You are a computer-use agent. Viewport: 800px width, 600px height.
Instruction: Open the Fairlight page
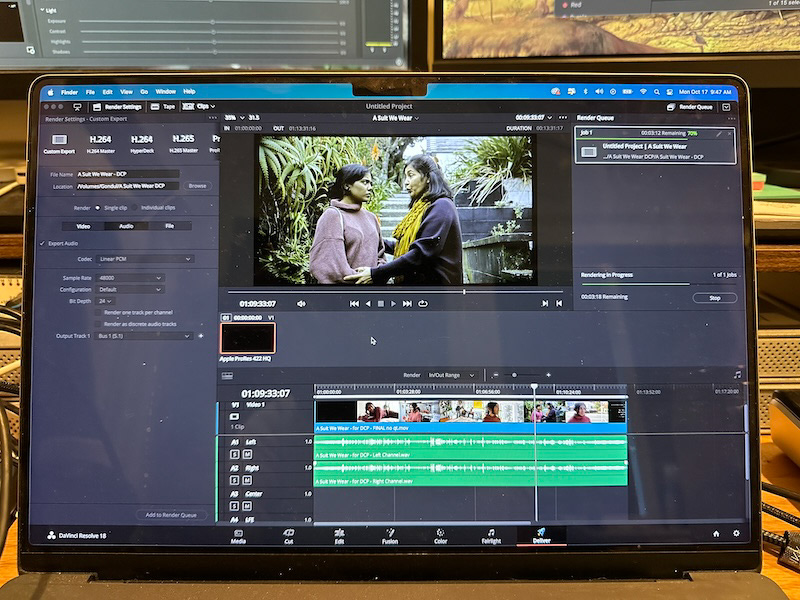tap(491, 536)
